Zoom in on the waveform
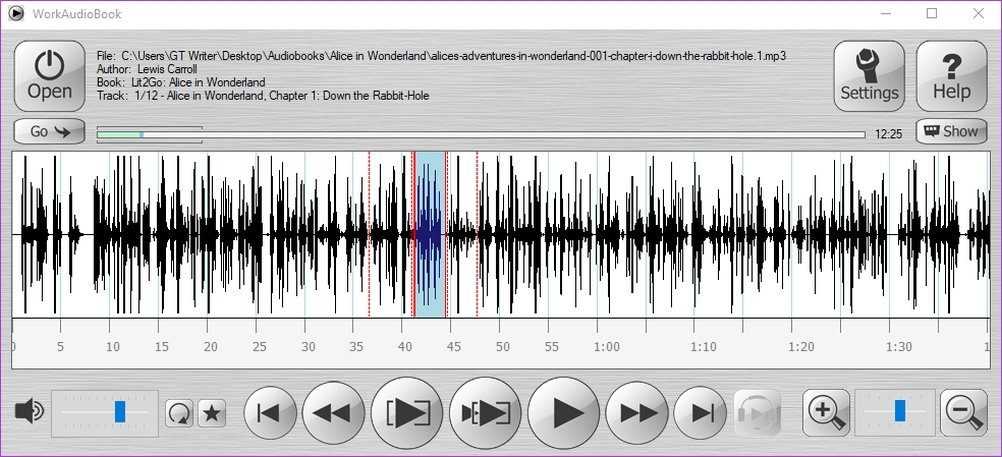 click(x=827, y=412)
